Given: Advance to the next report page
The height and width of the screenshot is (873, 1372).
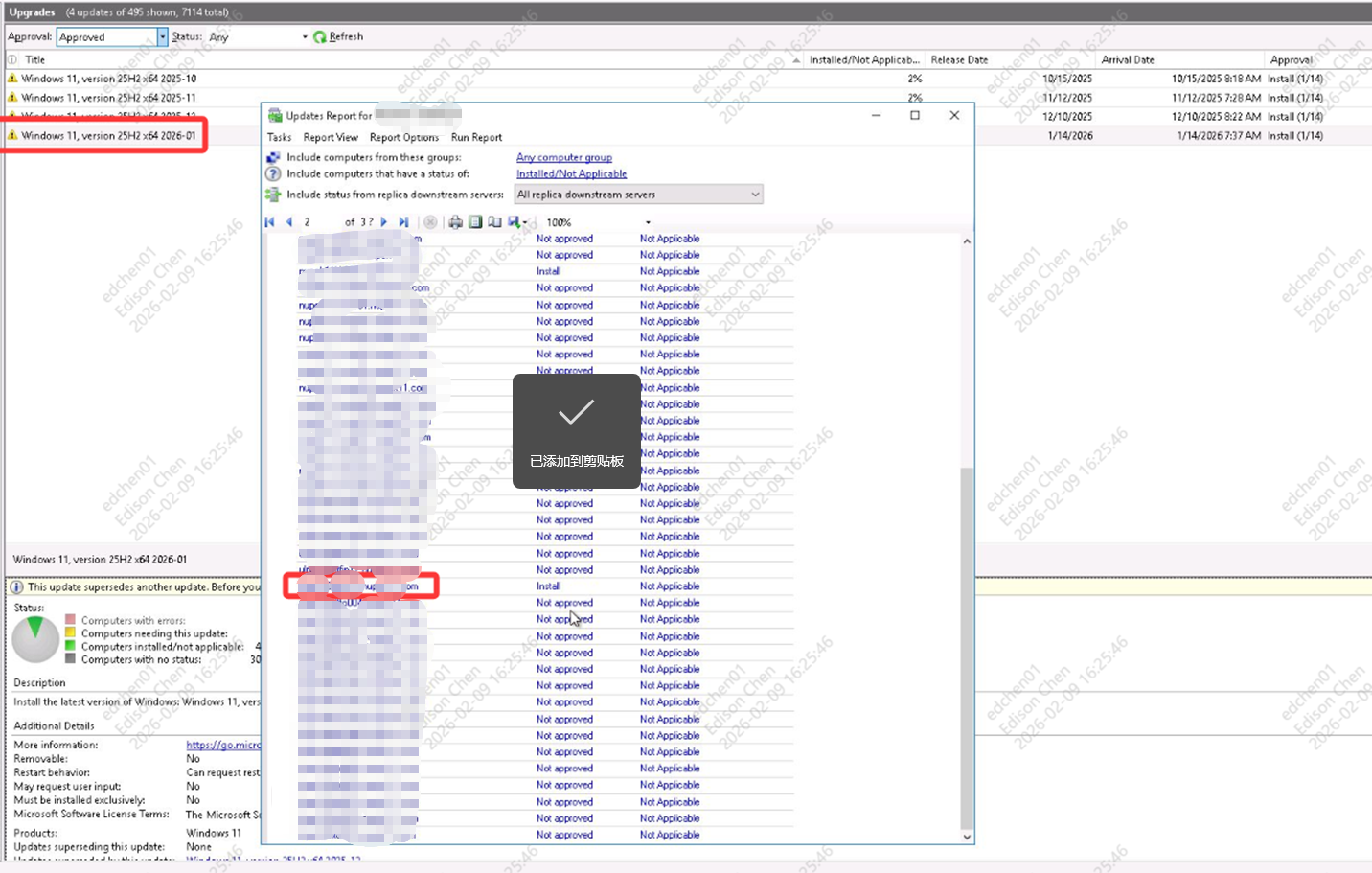Looking at the screenshot, I should 384,222.
